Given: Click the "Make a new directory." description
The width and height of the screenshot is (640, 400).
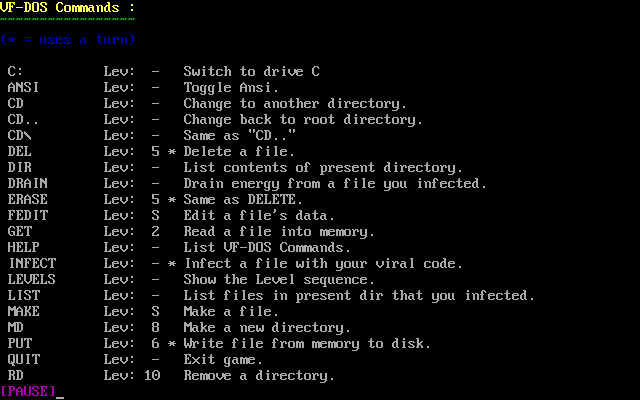Looking at the screenshot, I should point(267,327).
